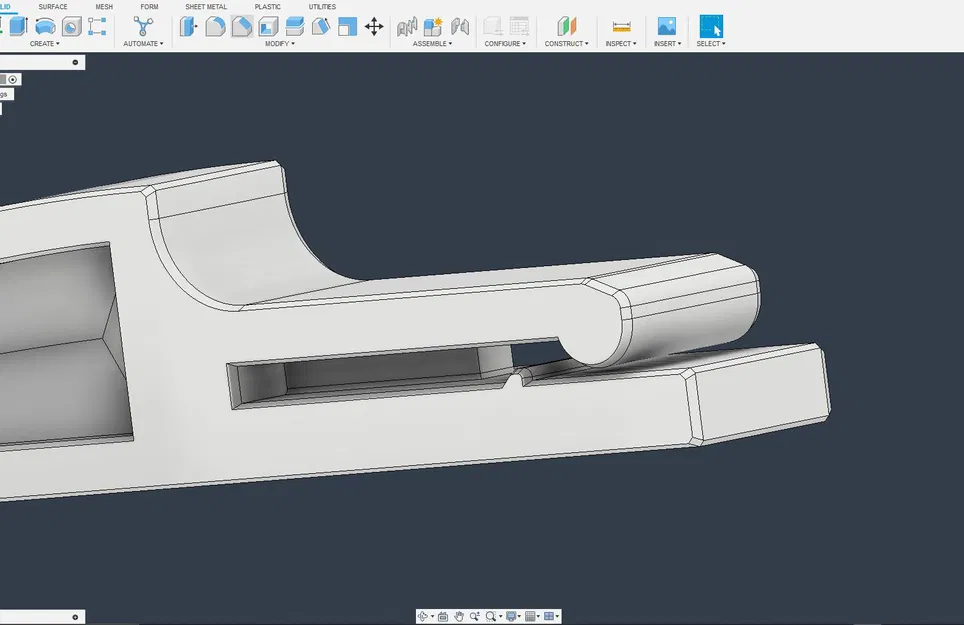Open the SHEET METAL tab
This screenshot has width=964, height=625.
point(206,7)
